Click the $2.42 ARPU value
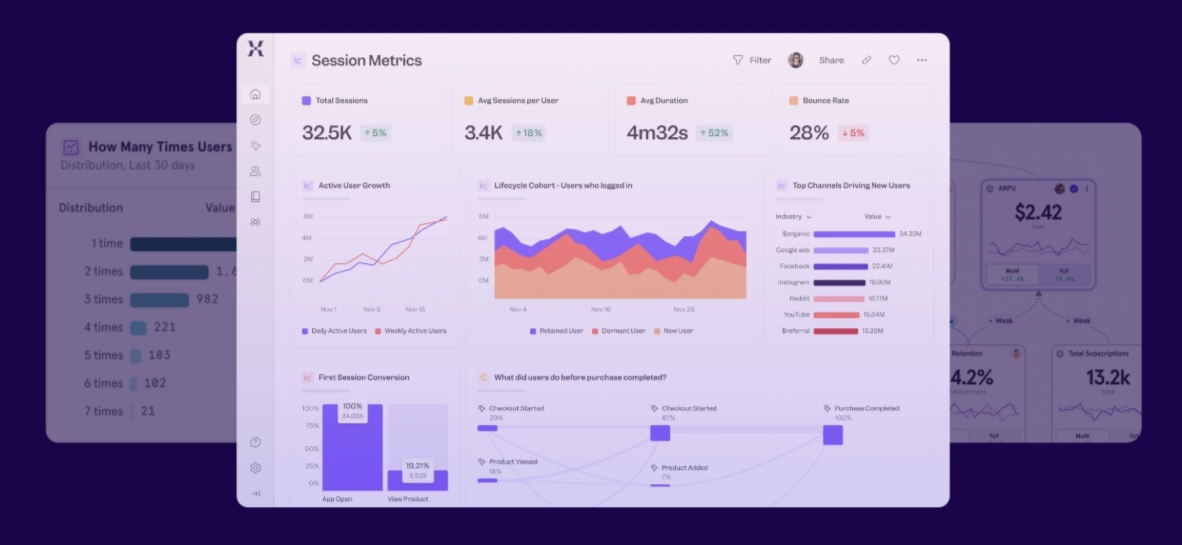The image size is (1182, 545). (1038, 213)
